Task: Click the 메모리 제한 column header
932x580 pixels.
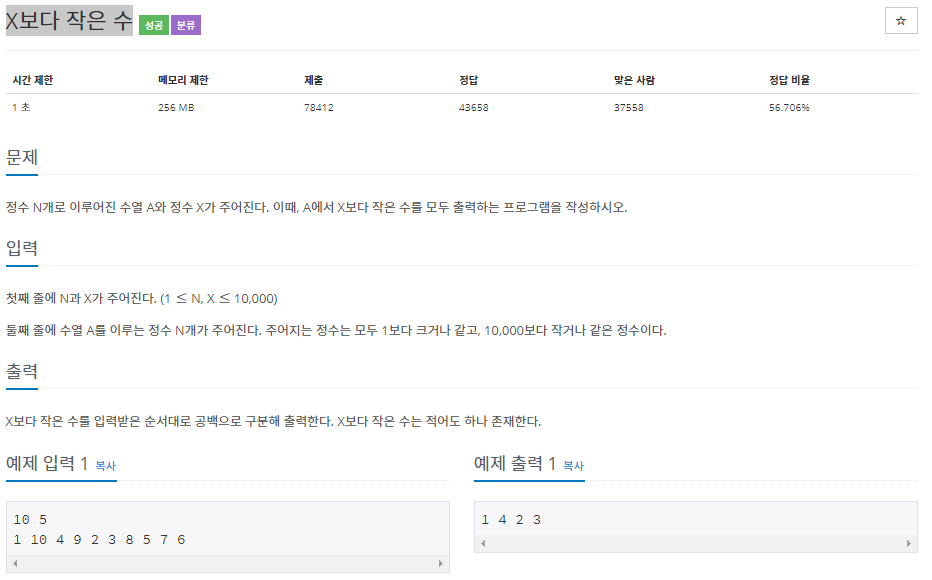Action: [183, 80]
